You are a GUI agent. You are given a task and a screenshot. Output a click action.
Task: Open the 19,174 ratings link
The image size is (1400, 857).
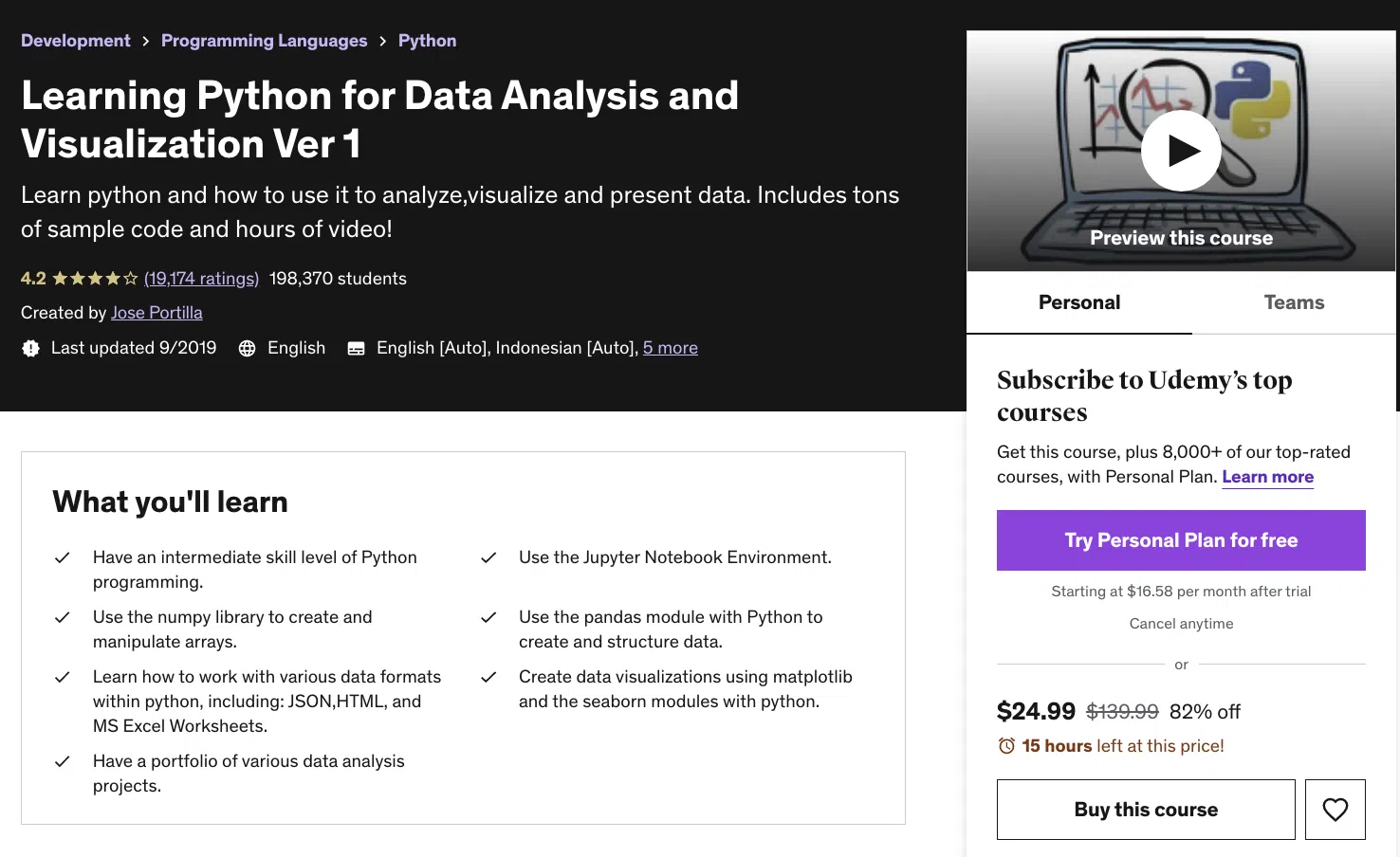(201, 279)
